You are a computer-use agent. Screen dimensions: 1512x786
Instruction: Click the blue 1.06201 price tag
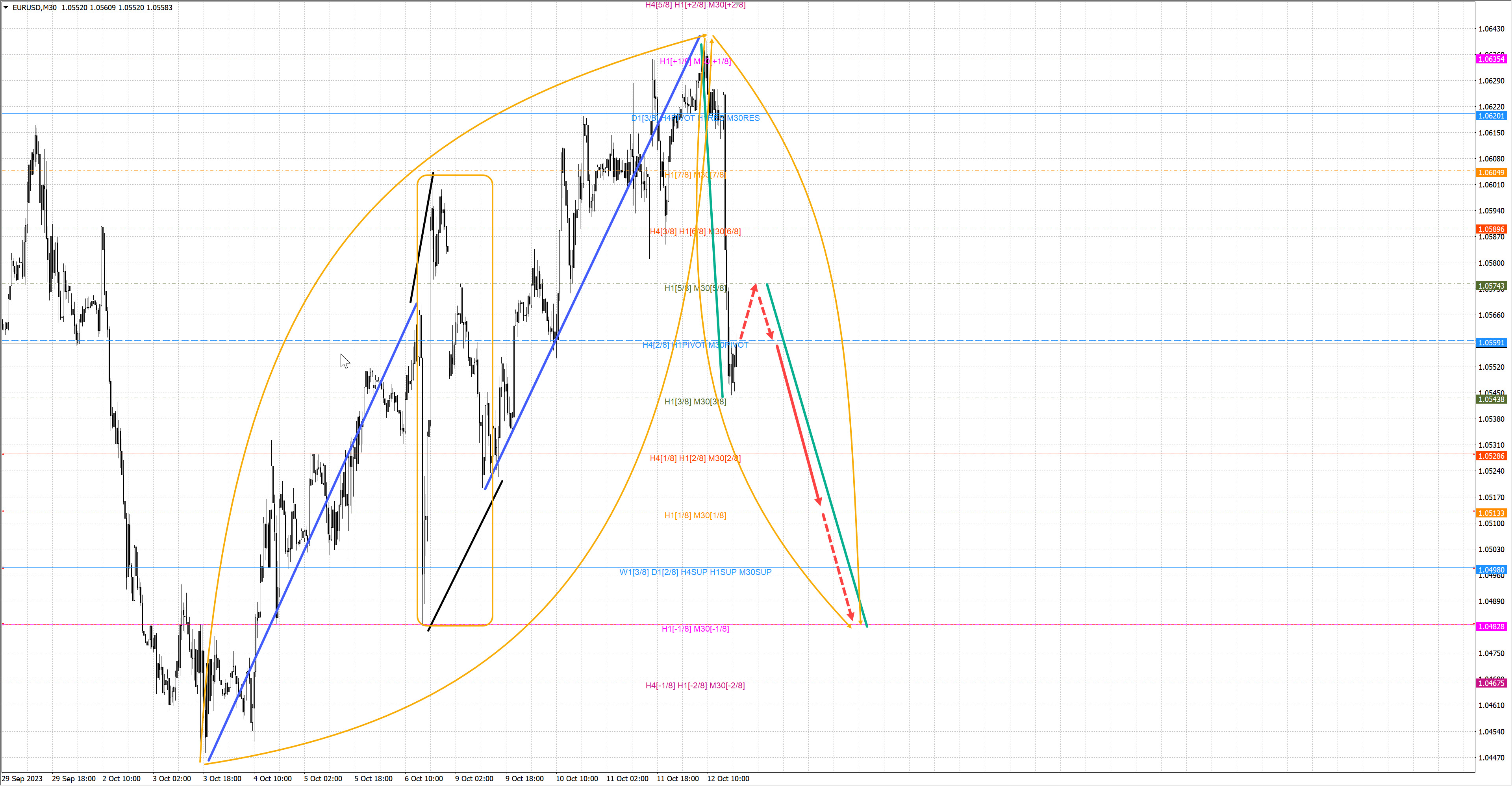point(1491,116)
